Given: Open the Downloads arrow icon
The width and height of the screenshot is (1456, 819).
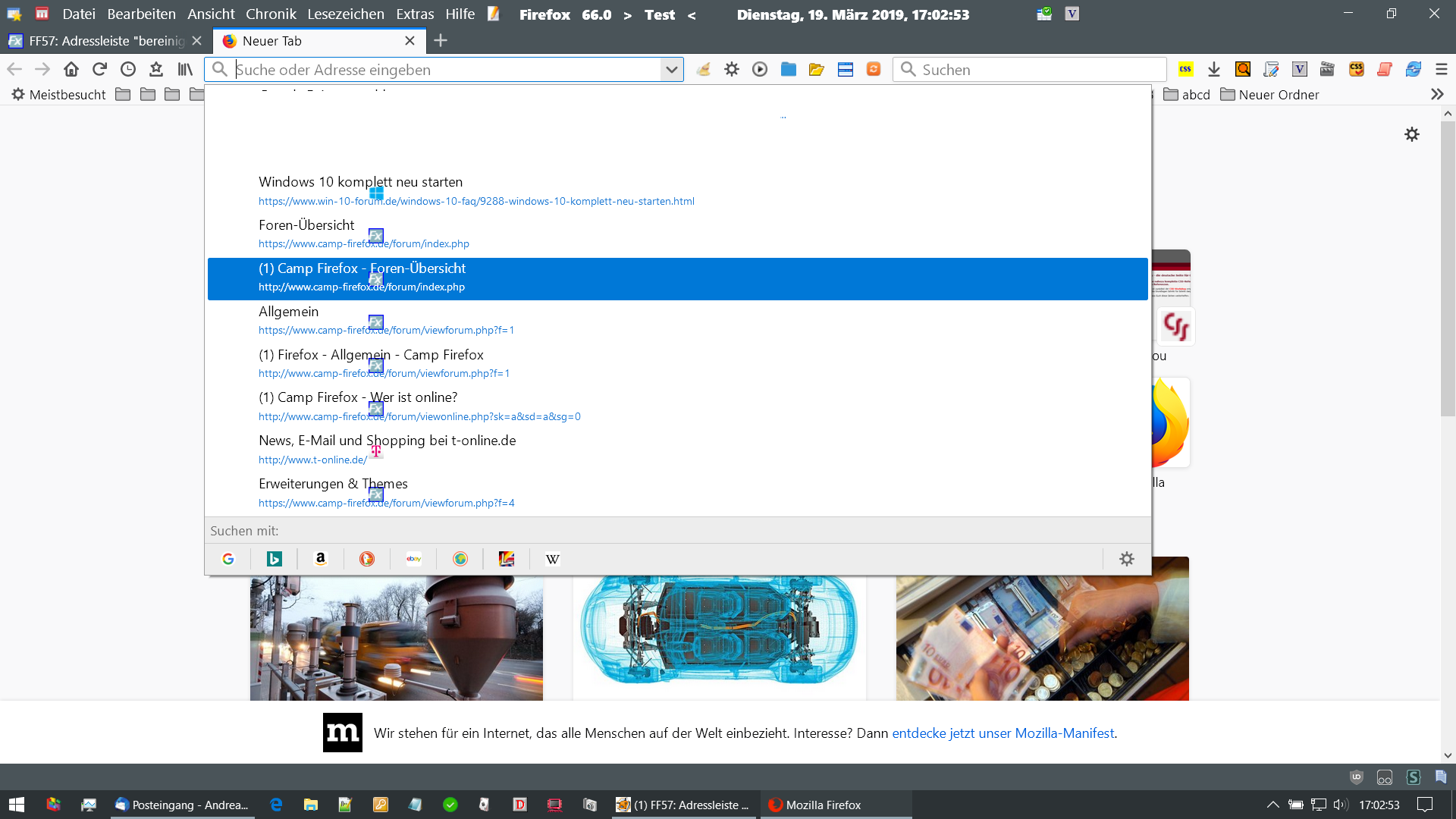Looking at the screenshot, I should [1214, 70].
